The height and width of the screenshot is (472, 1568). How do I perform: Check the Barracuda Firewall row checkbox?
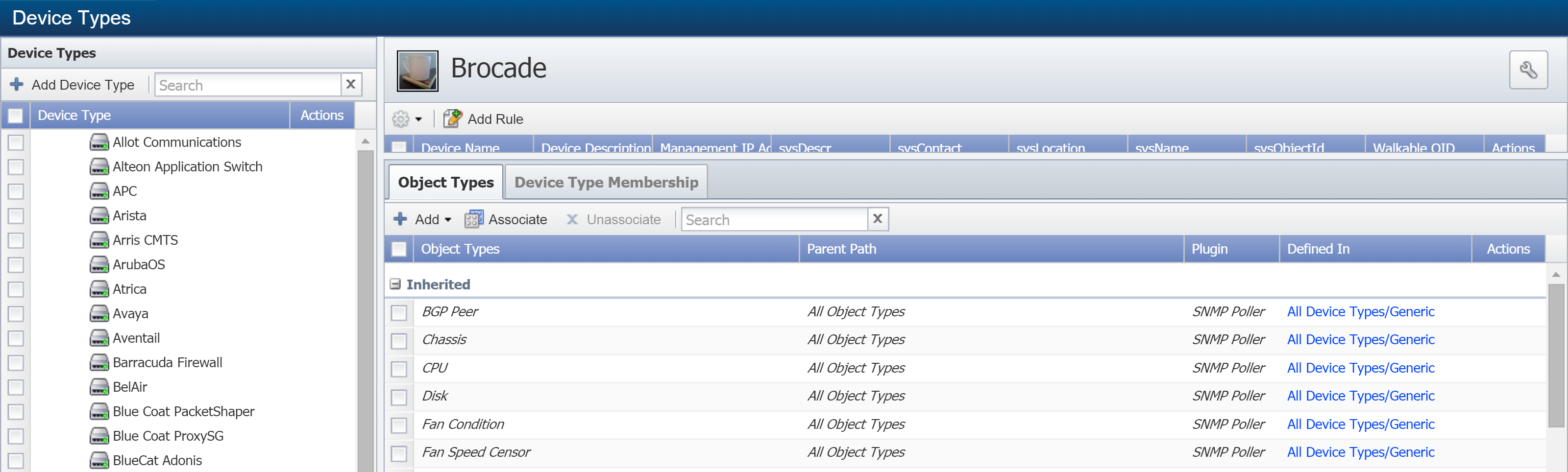(x=16, y=363)
